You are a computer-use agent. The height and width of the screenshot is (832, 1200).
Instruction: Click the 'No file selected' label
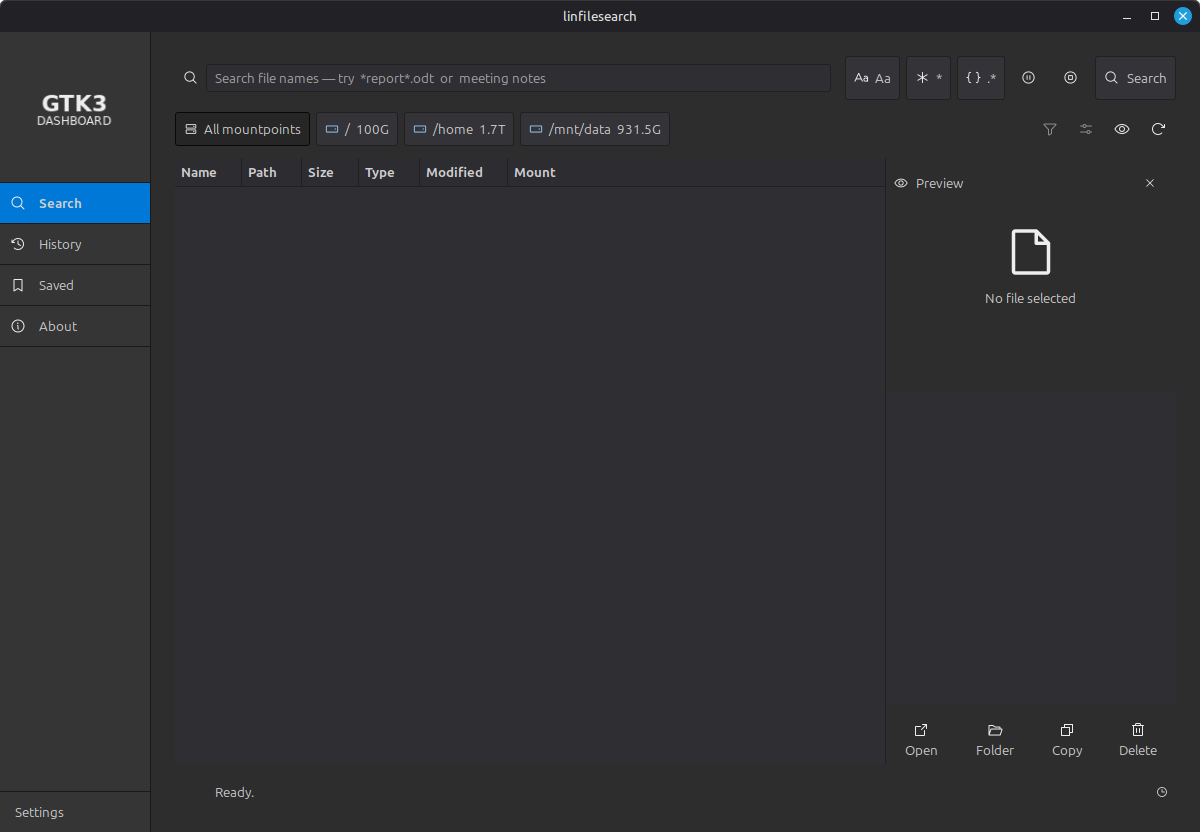pyautogui.click(x=1030, y=298)
